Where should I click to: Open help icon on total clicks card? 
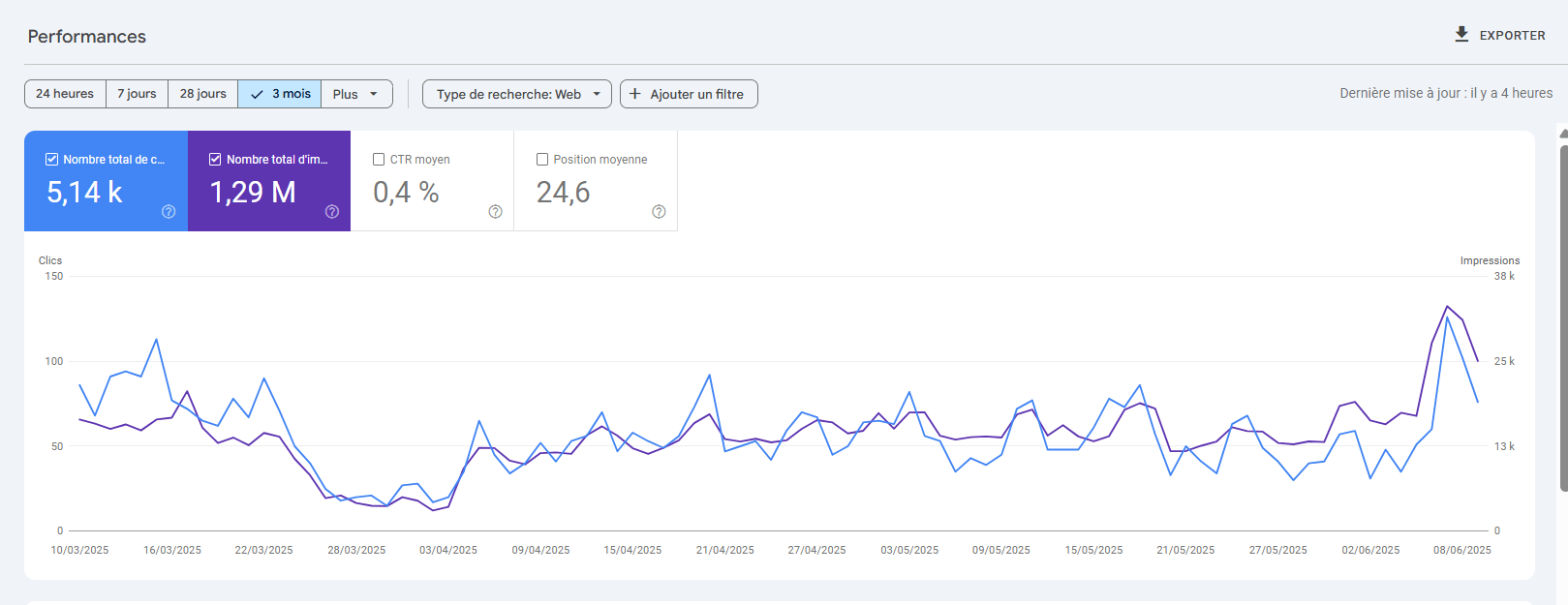click(x=169, y=212)
